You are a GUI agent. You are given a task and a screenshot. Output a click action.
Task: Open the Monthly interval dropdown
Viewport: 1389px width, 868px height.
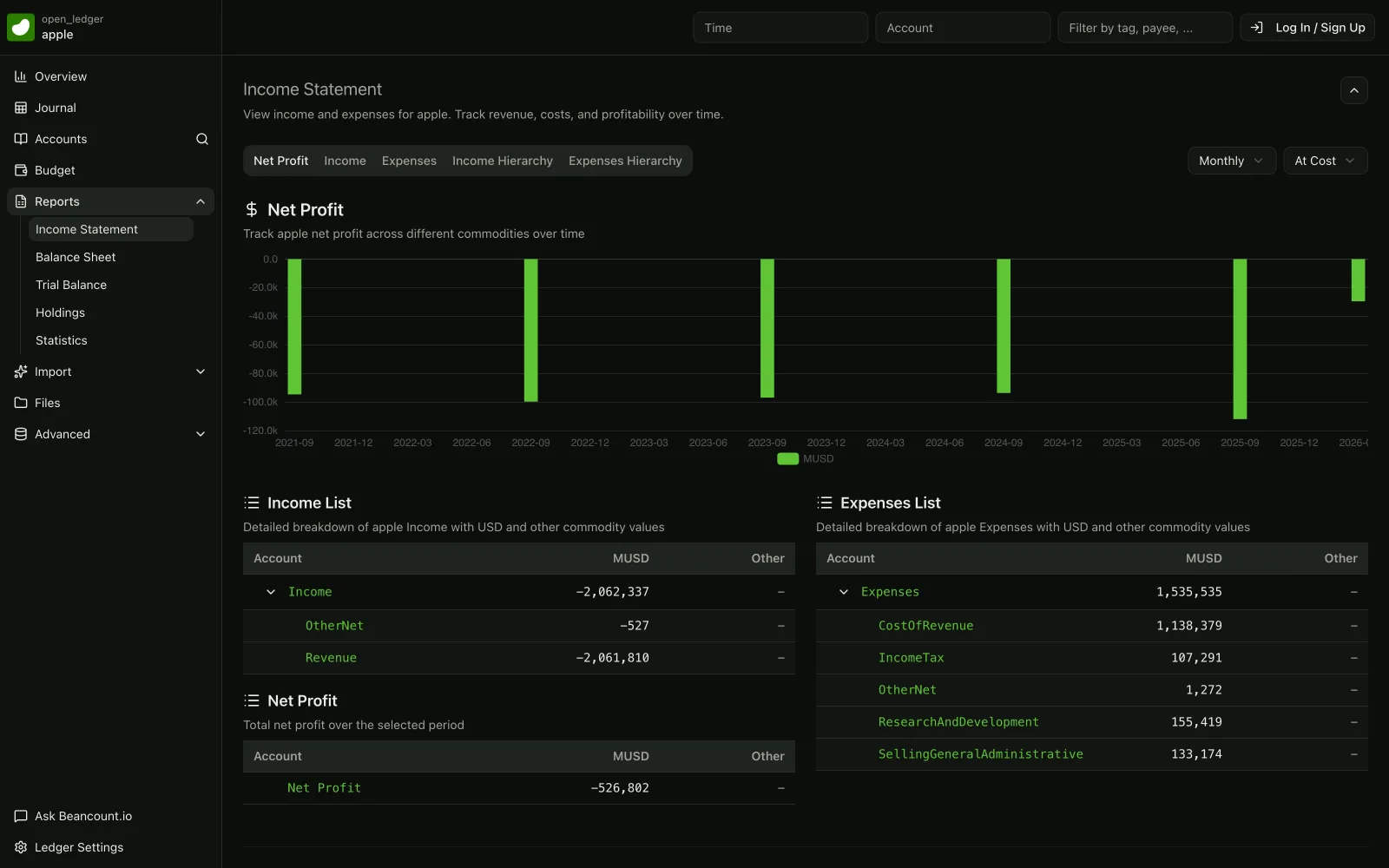tap(1231, 161)
